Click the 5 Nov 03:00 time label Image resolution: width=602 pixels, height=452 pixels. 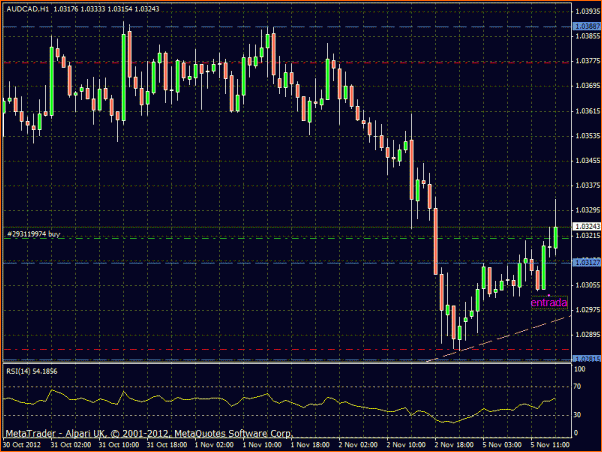tap(502, 445)
